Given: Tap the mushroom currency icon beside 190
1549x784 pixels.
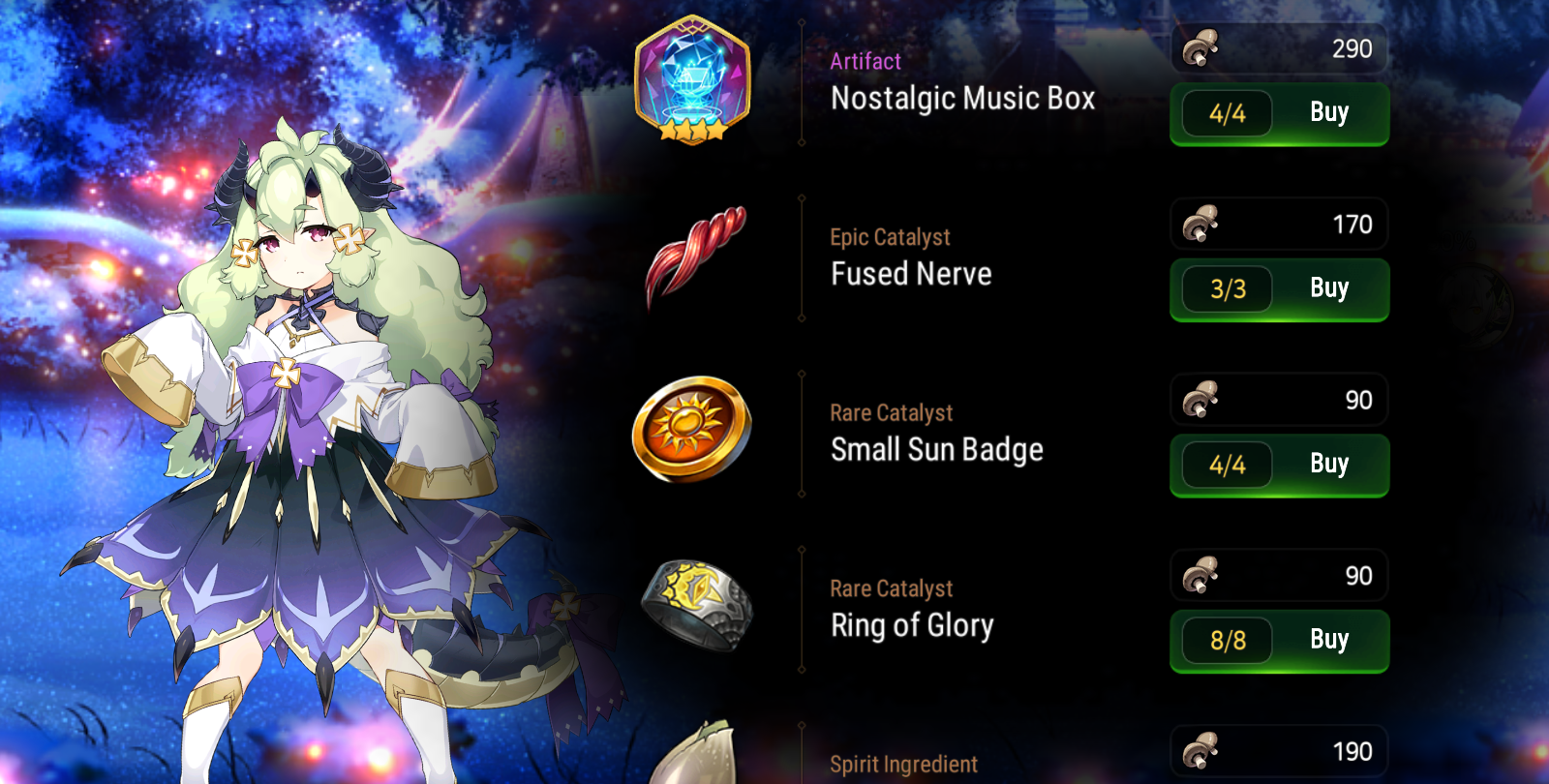Looking at the screenshot, I should 1200,751.
